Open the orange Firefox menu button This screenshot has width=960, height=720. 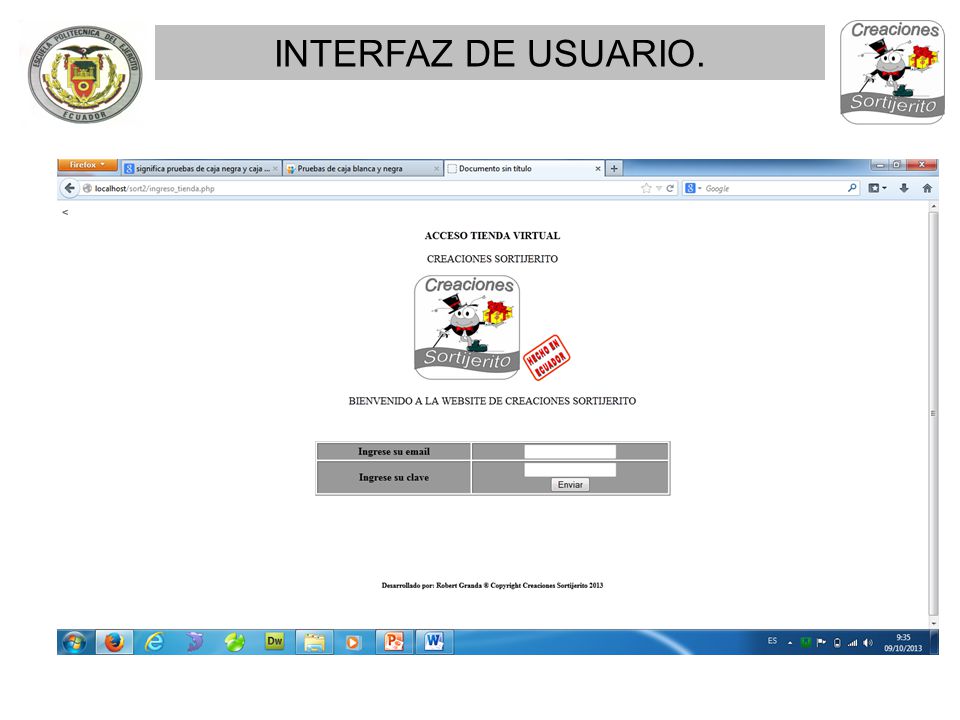click(x=87, y=165)
